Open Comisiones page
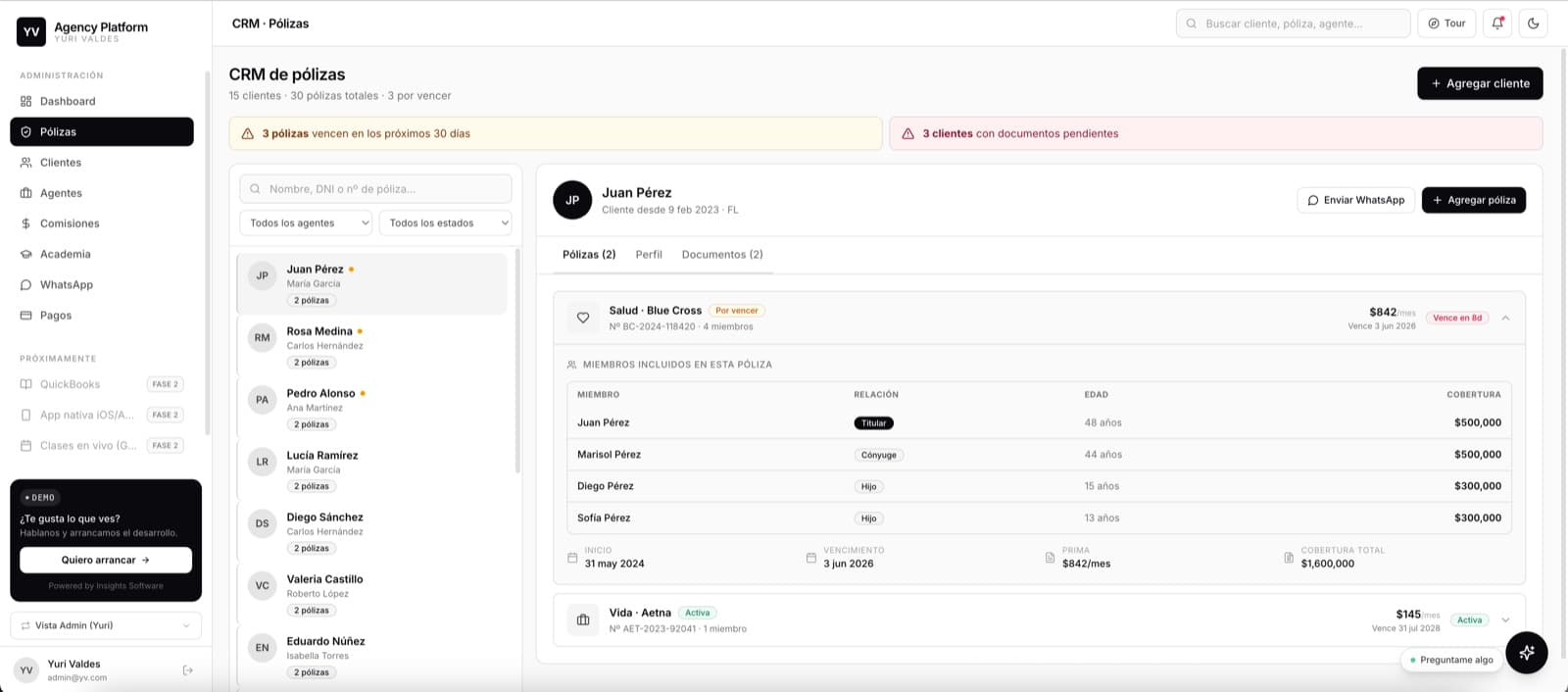Viewport: 1568px width, 692px height. click(x=102, y=223)
